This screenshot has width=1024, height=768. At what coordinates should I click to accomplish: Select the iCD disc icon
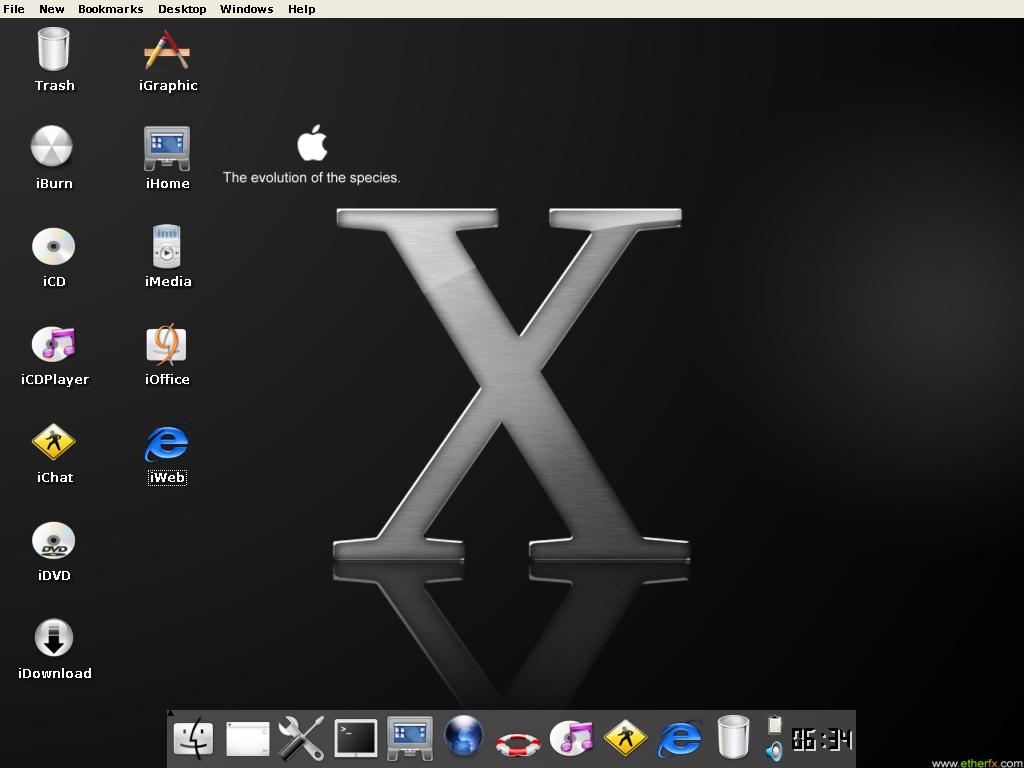tap(54, 247)
